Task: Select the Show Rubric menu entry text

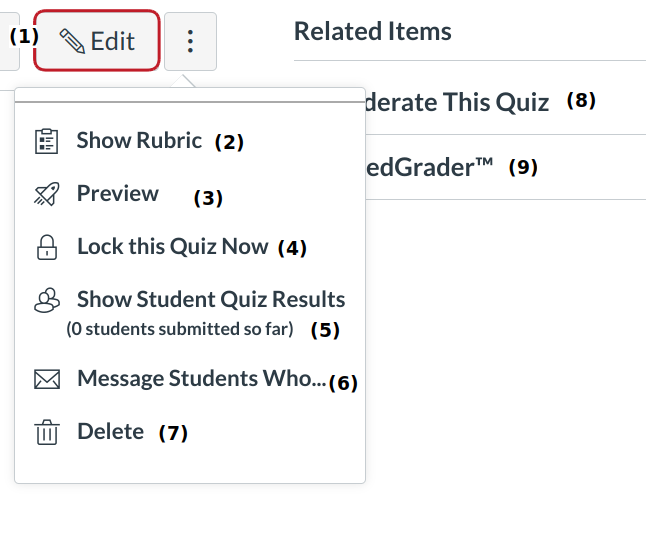Action: tap(139, 141)
